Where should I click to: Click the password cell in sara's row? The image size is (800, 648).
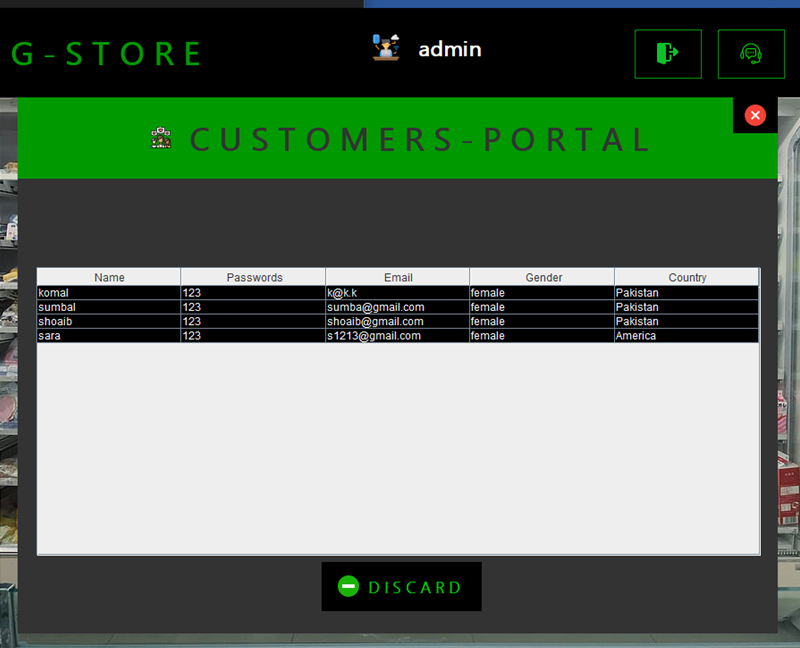click(253, 336)
